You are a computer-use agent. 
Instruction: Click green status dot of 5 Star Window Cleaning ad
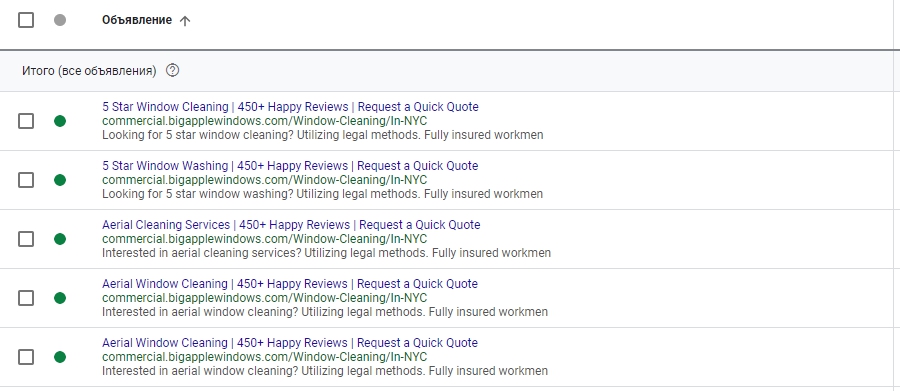(60, 121)
